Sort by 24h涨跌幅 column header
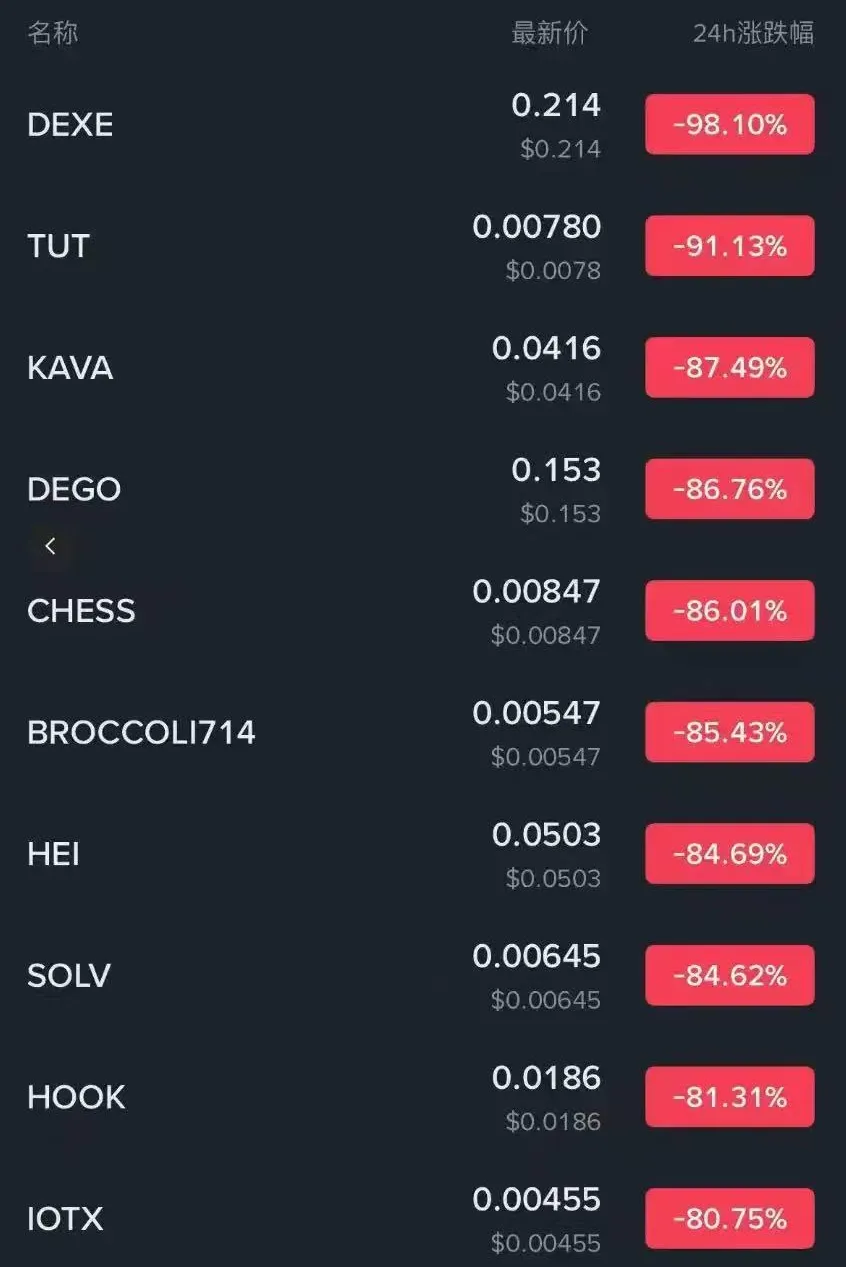The image size is (846, 1267). 753,33
